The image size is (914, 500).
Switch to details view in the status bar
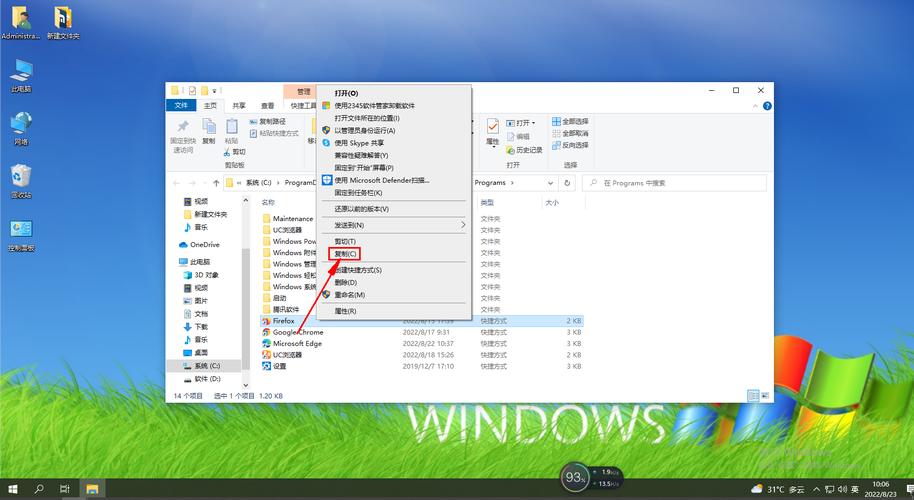coord(753,396)
